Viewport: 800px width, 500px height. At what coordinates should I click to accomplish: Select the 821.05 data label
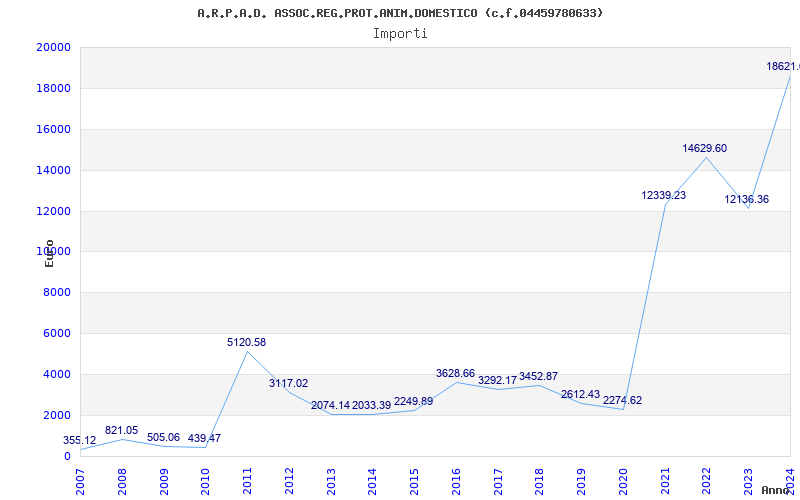tap(121, 431)
